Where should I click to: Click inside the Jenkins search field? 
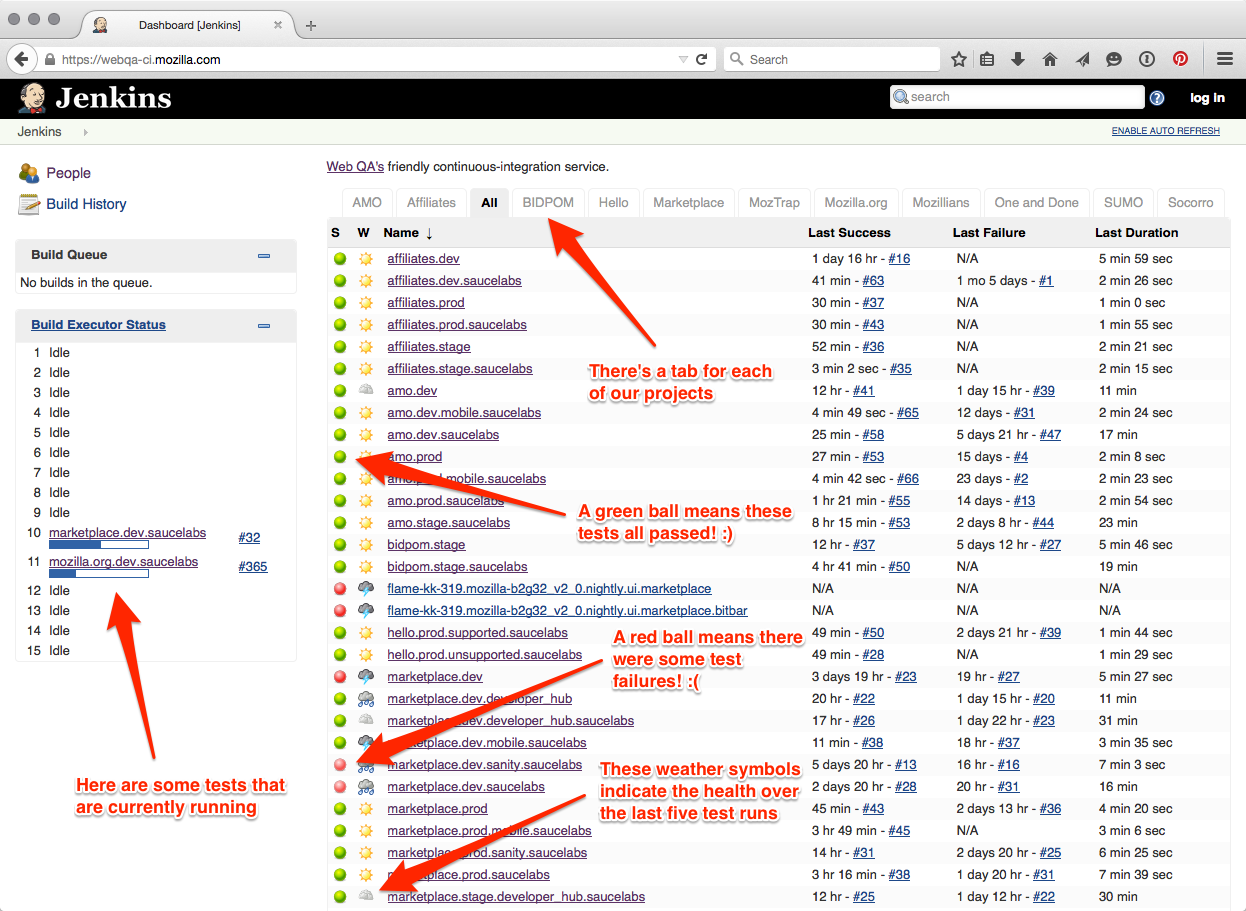pyautogui.click(x=1020, y=97)
